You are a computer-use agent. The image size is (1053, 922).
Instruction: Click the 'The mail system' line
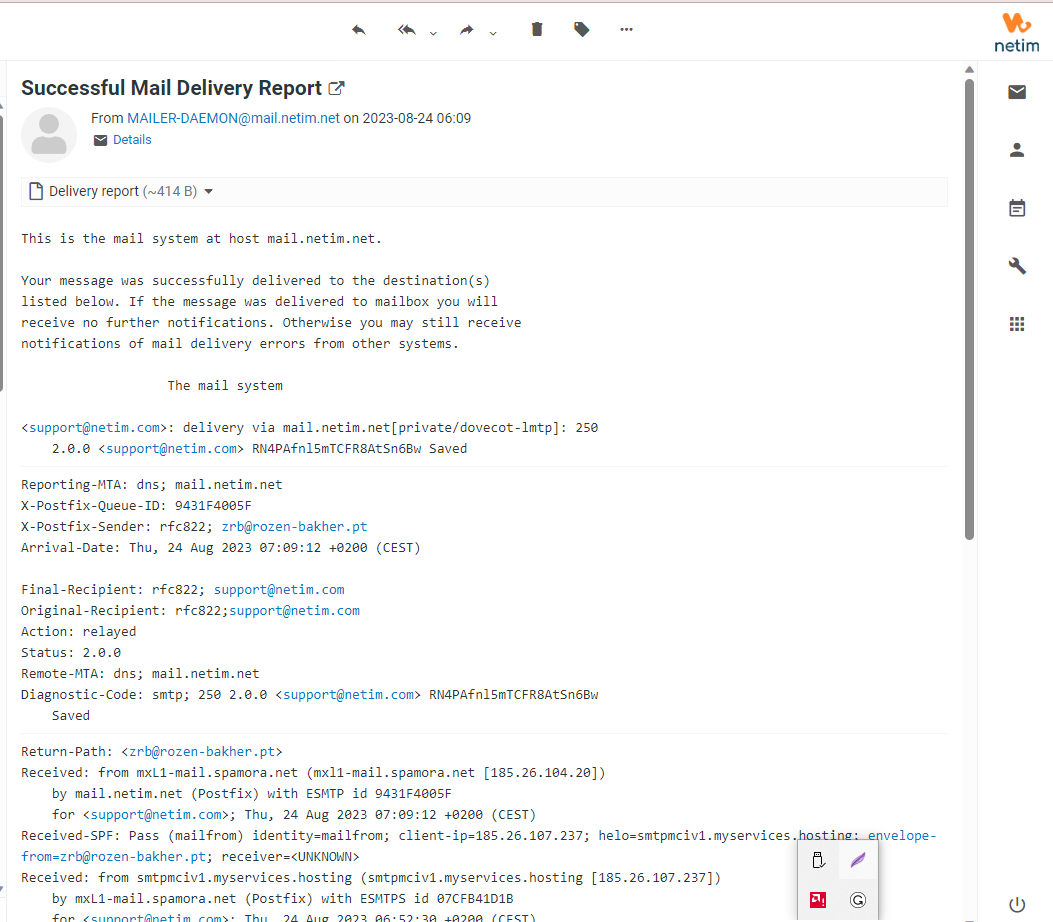pos(225,385)
